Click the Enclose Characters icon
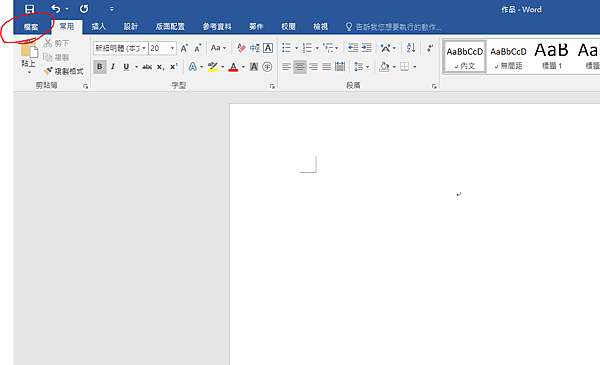The image size is (600, 365). 267,67
